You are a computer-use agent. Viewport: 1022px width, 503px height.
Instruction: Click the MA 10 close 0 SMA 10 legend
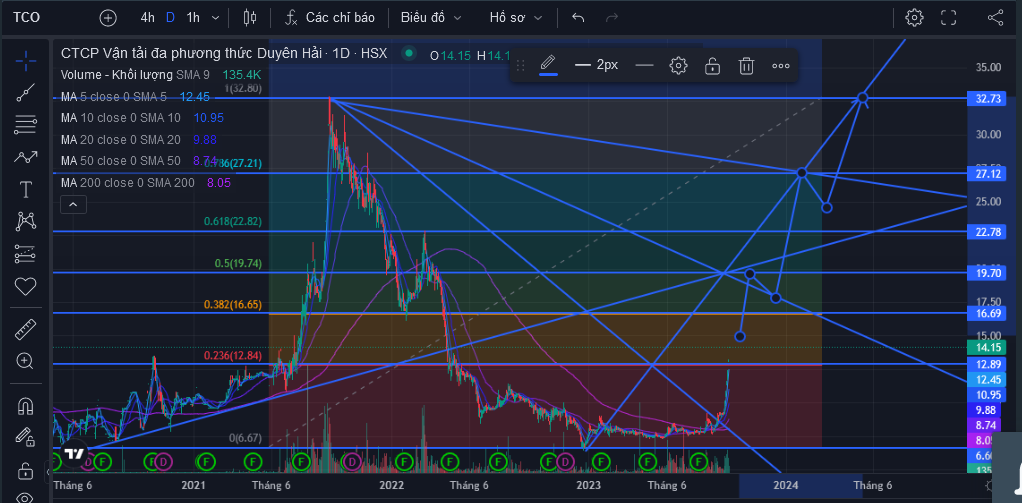click(x=143, y=118)
